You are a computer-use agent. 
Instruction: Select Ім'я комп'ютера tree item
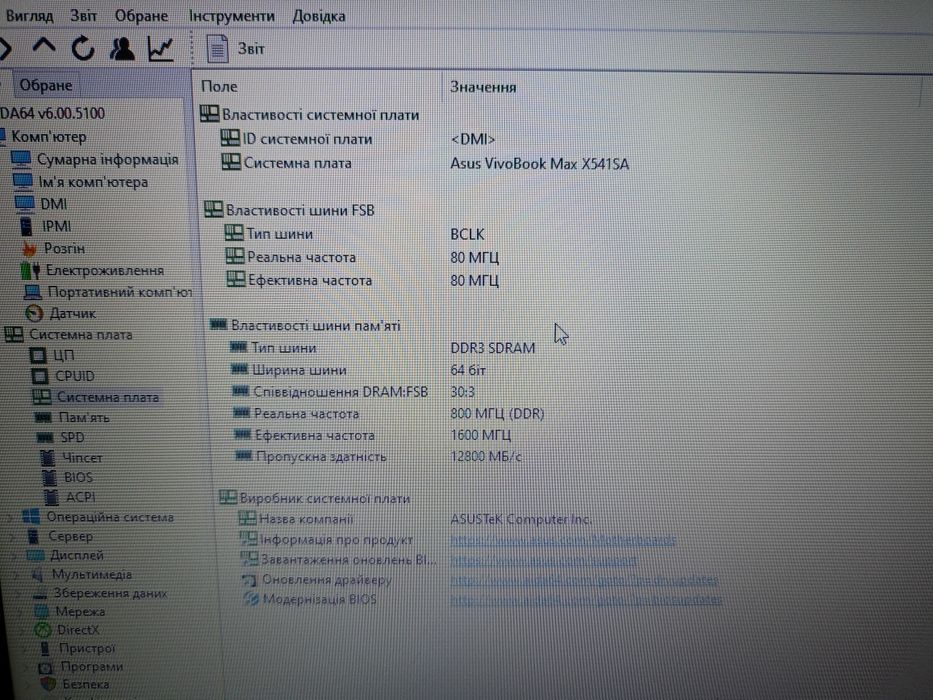click(93, 182)
